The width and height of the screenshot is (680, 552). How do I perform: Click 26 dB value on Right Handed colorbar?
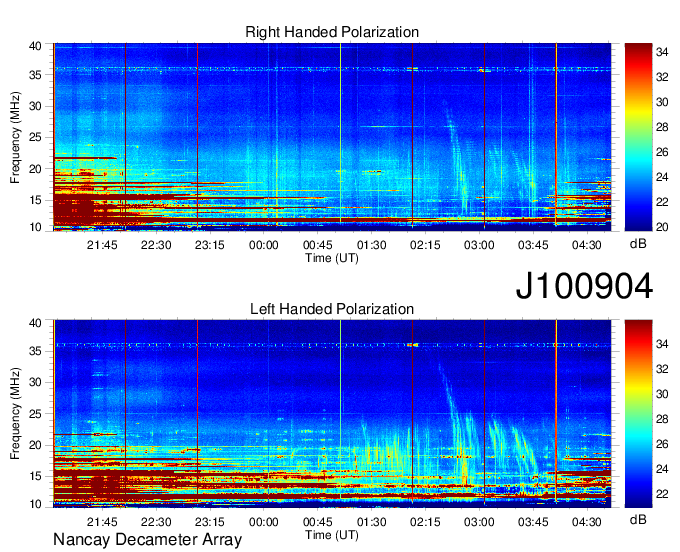pyautogui.click(x=662, y=152)
